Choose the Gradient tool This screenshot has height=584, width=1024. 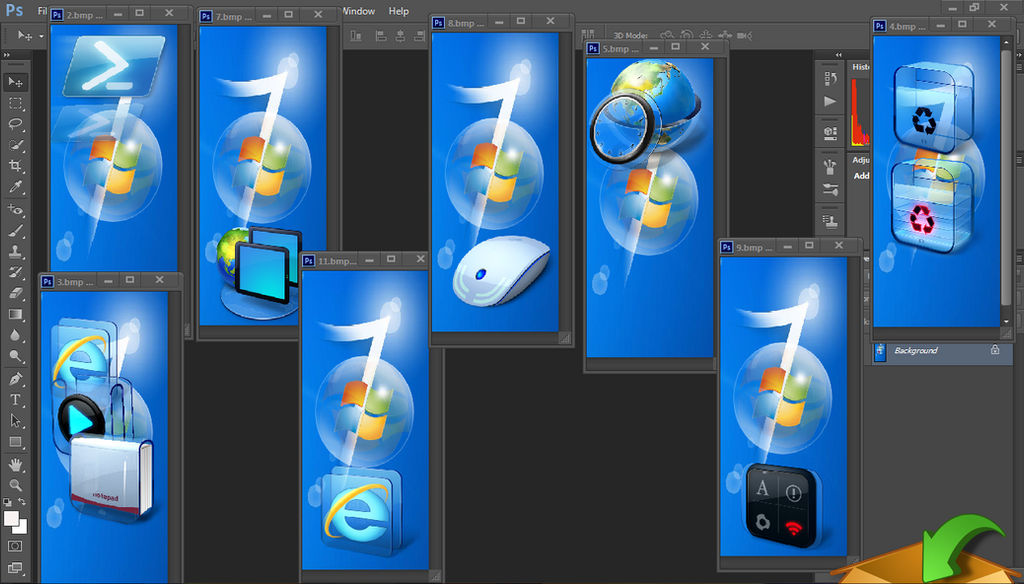click(x=16, y=314)
